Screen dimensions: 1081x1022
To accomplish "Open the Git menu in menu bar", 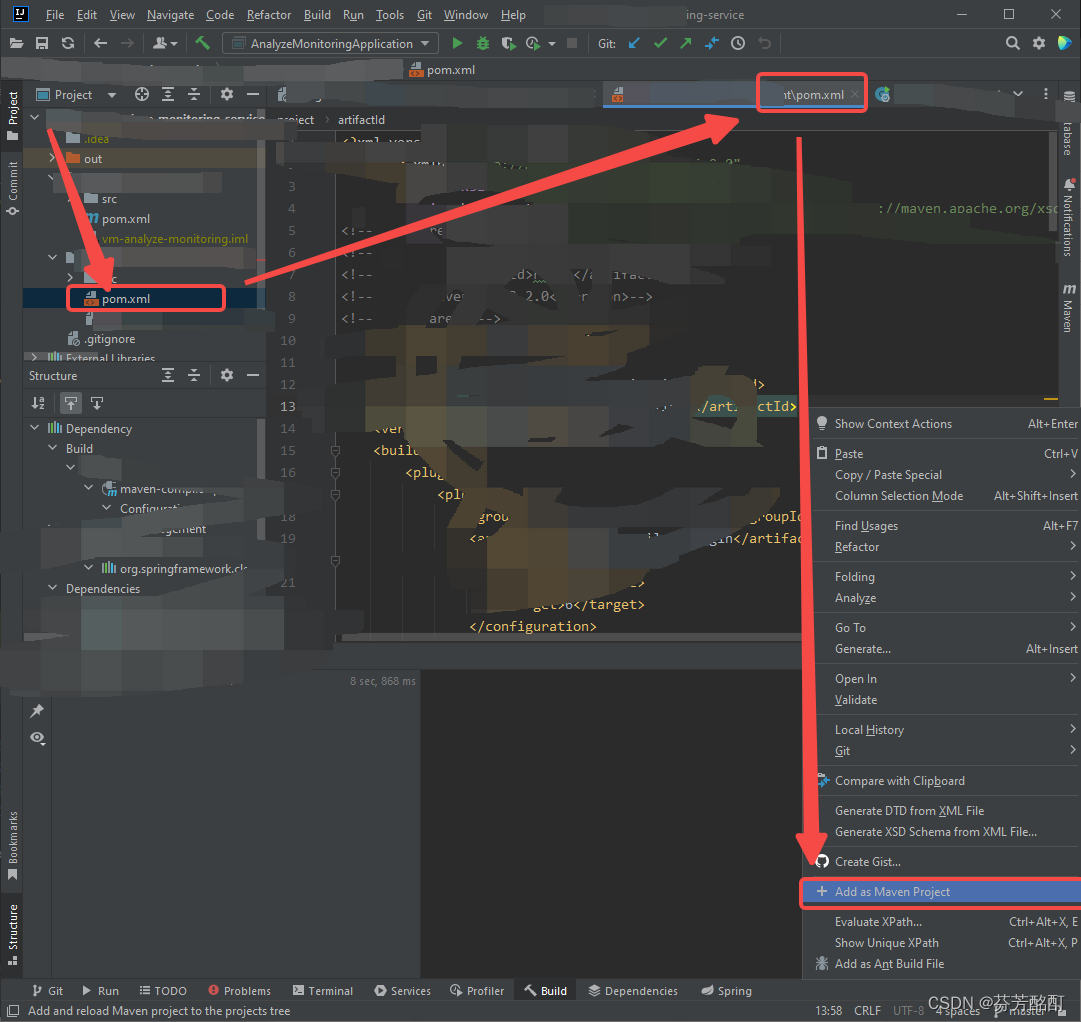I will [x=424, y=14].
